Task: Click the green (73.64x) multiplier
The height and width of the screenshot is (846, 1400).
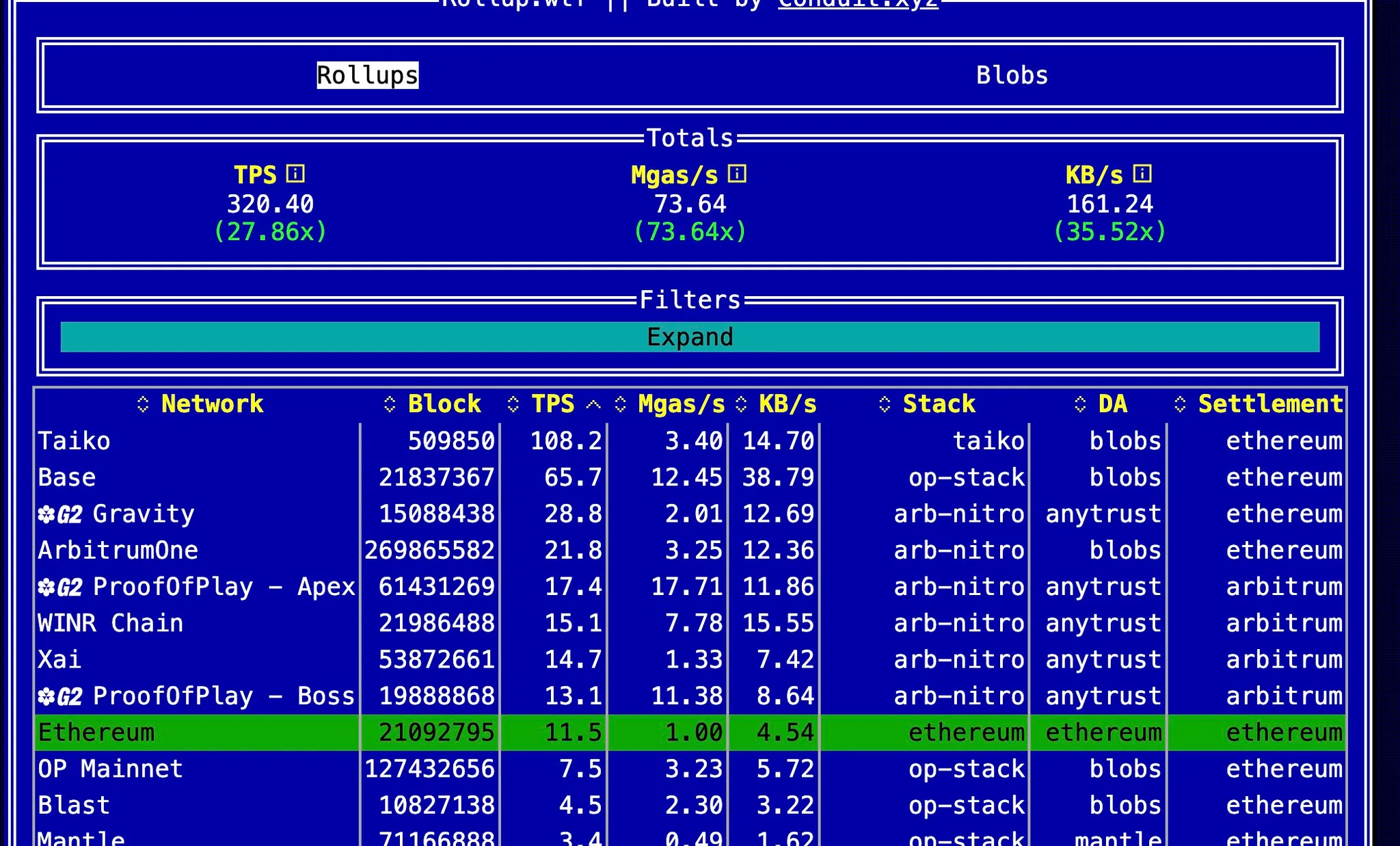Action: [x=690, y=232]
